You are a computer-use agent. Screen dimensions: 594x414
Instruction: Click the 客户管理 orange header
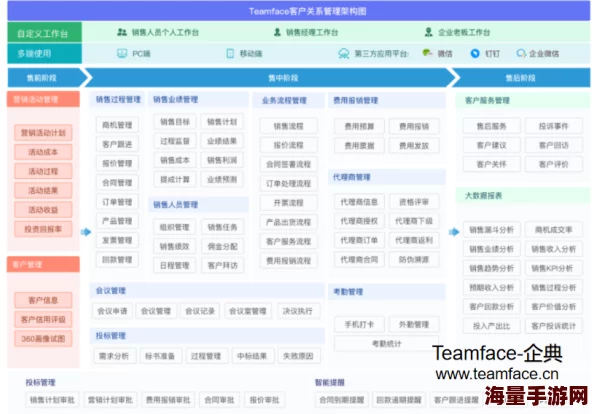pyautogui.click(x=43, y=264)
